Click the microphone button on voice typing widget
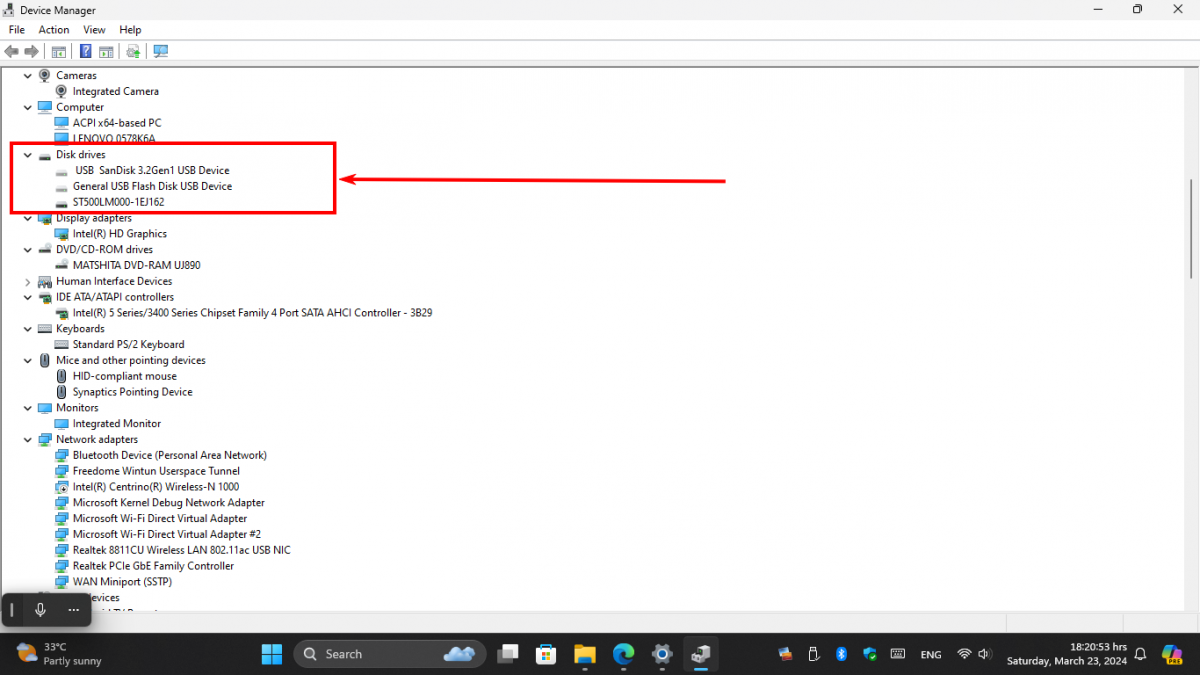The image size is (1200, 675). pyautogui.click(x=40, y=609)
